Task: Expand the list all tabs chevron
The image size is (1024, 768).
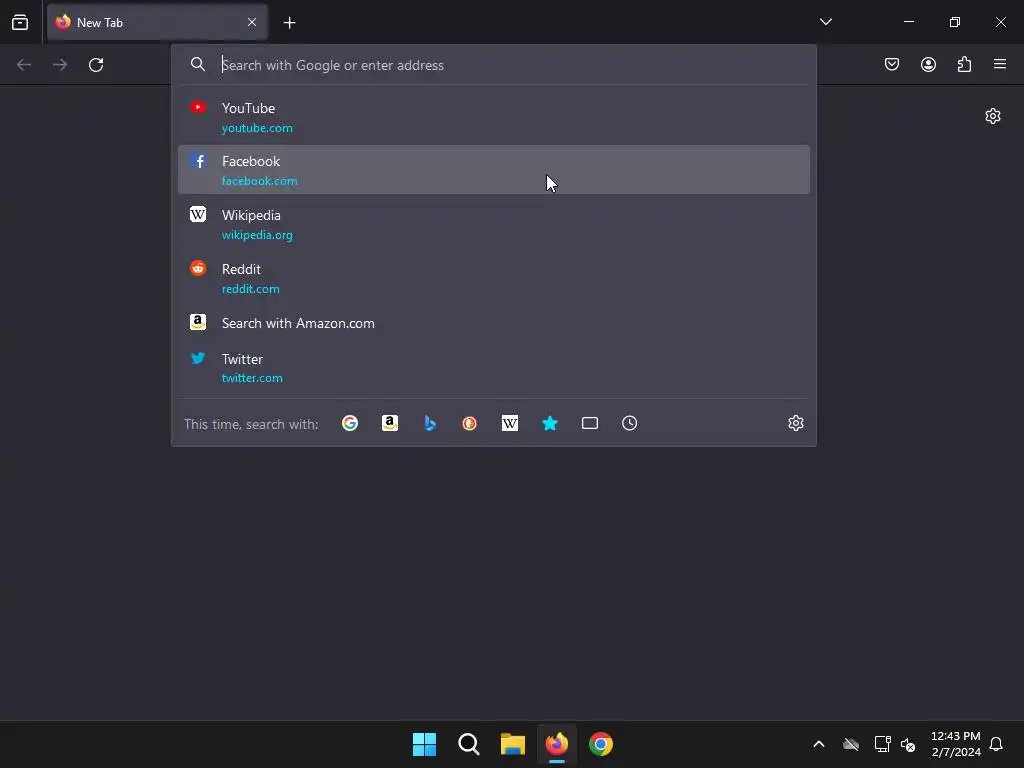Action: click(825, 22)
